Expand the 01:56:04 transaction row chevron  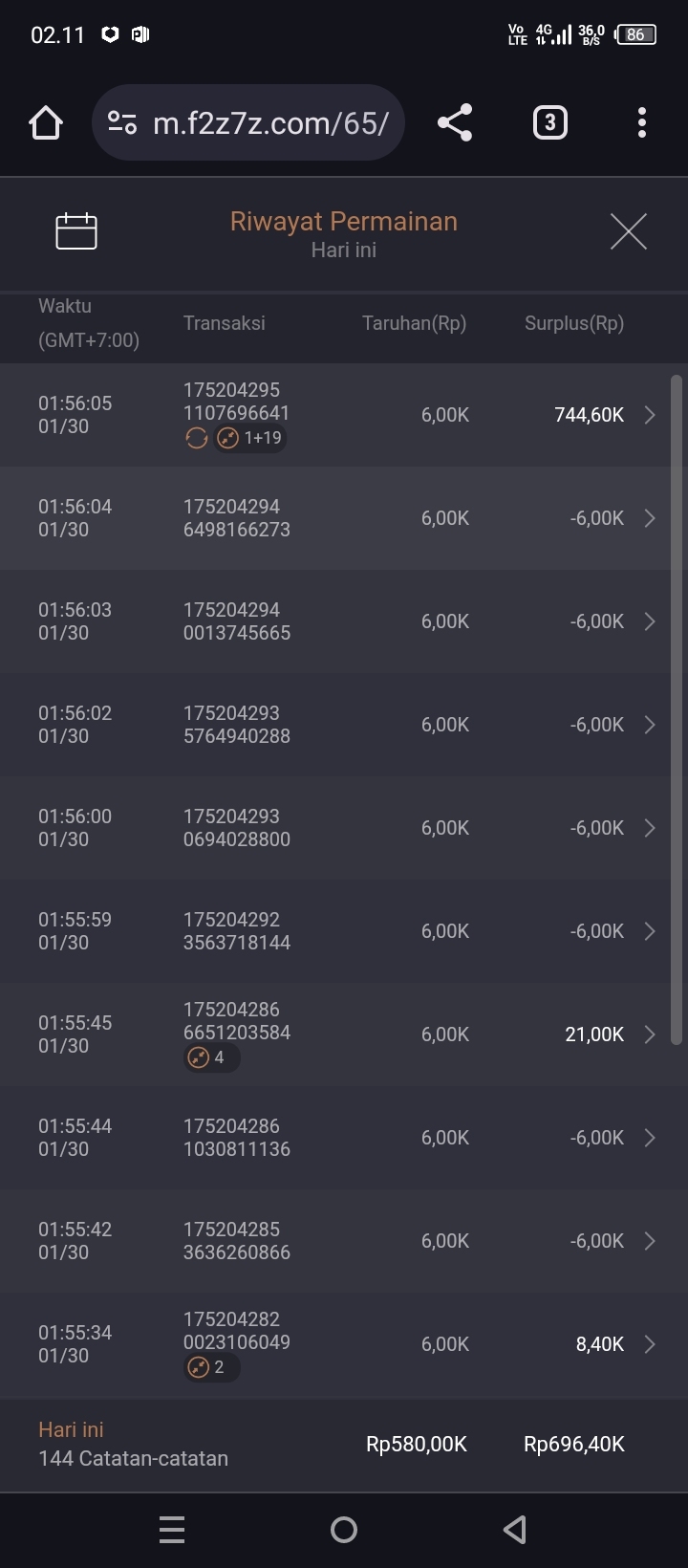point(650,518)
